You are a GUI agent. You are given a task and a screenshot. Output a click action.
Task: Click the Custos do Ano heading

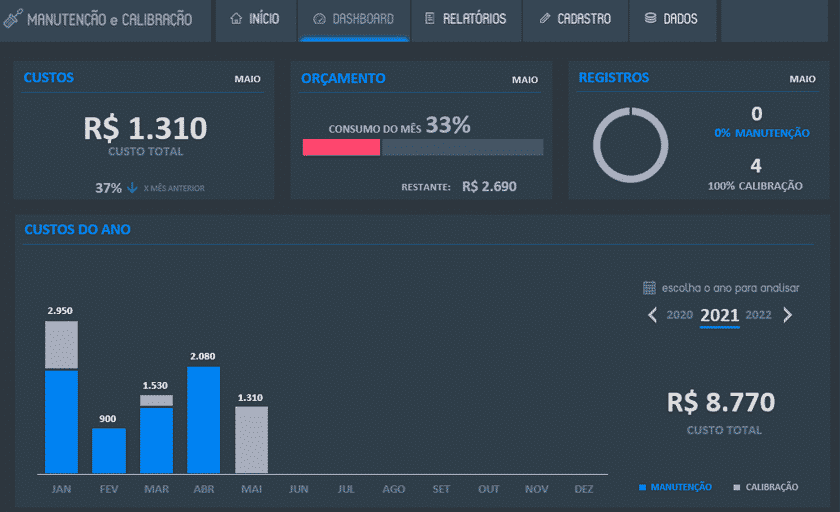tap(78, 229)
